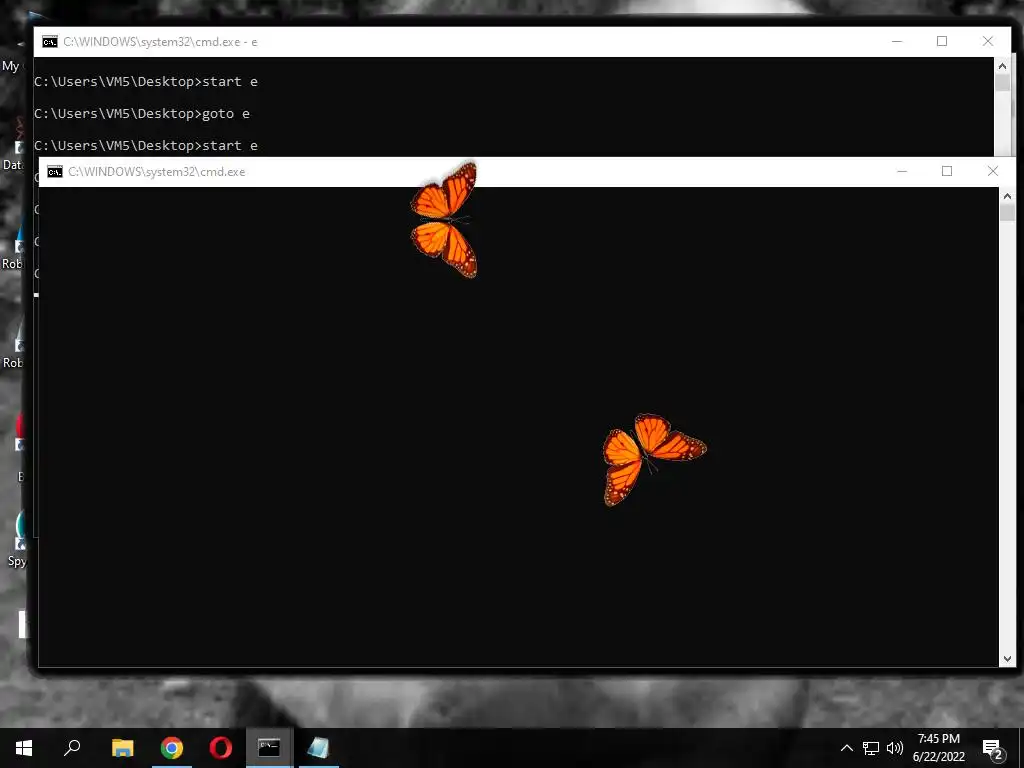Click scroll down arrow in front cmd window
1024x768 pixels.
point(1007,659)
